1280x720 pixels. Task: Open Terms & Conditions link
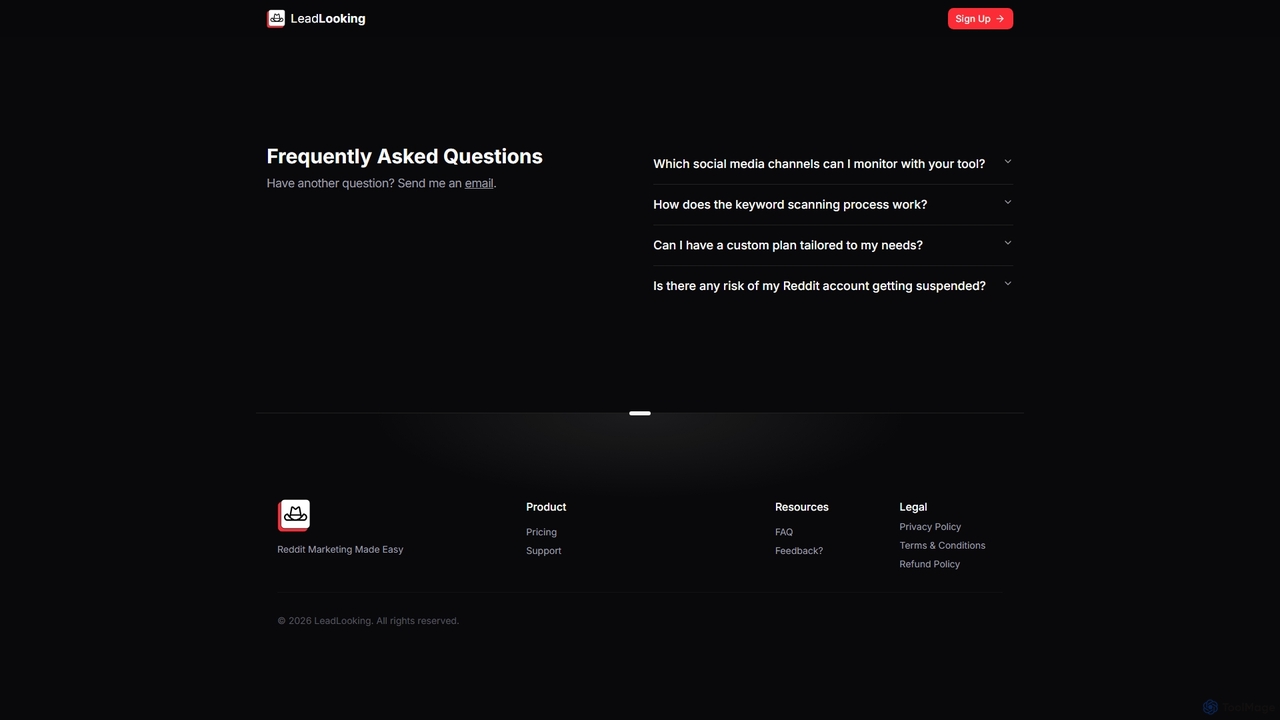tap(942, 546)
